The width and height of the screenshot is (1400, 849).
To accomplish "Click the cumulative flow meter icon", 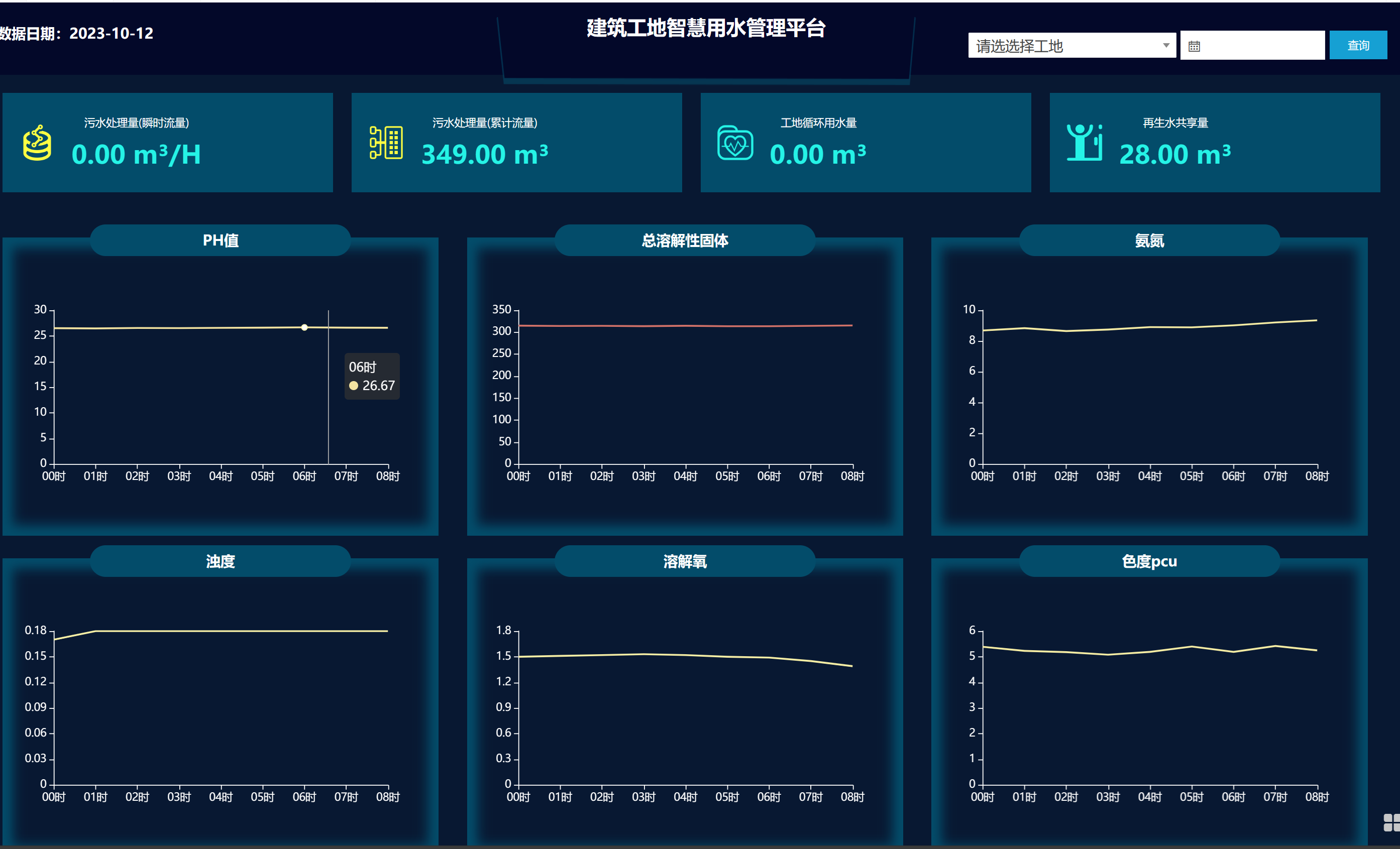I will [386, 143].
